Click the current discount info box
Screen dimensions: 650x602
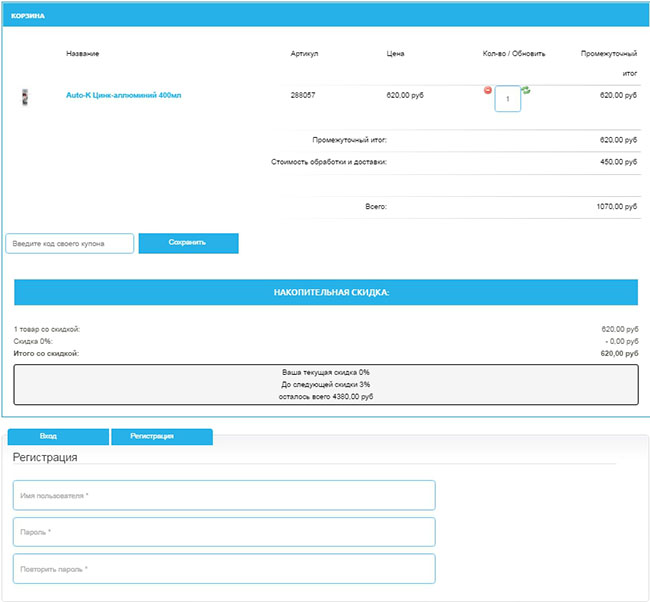point(325,384)
